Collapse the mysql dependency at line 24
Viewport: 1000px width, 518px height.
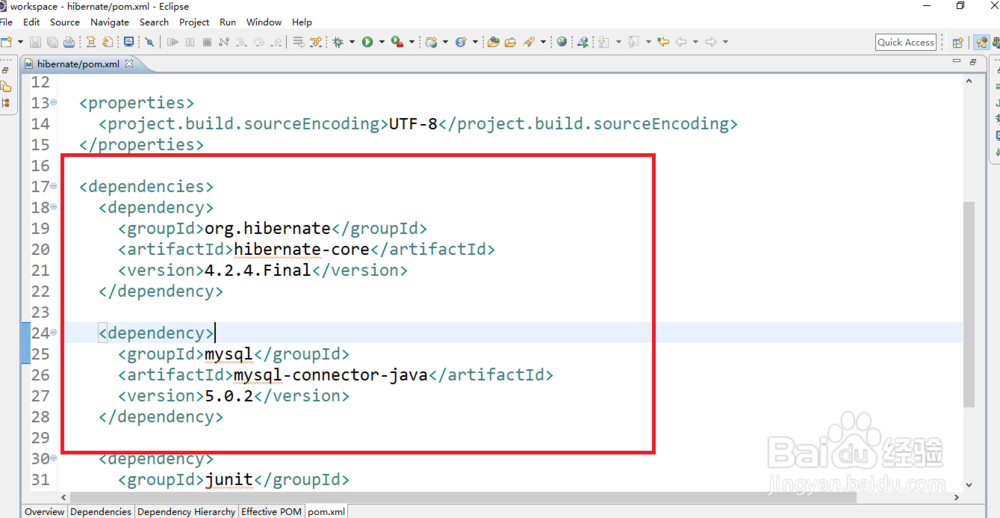click(54, 332)
